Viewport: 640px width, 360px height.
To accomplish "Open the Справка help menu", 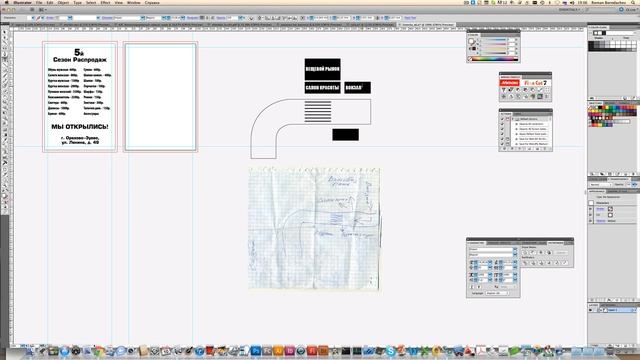I will [x=152, y=2].
